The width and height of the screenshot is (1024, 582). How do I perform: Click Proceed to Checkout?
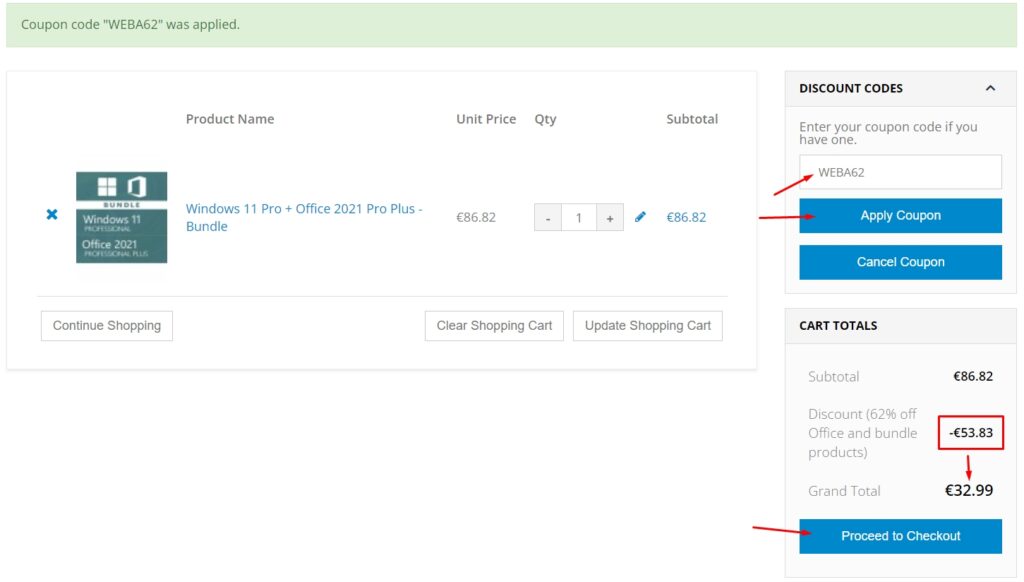900,536
